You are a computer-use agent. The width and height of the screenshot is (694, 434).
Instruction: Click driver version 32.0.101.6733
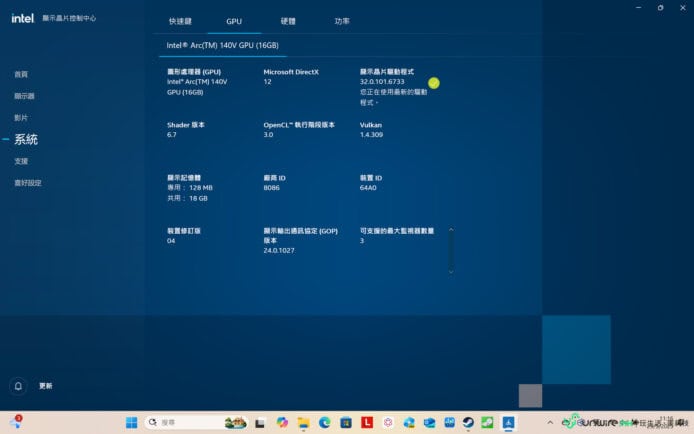pyautogui.click(x=382, y=82)
